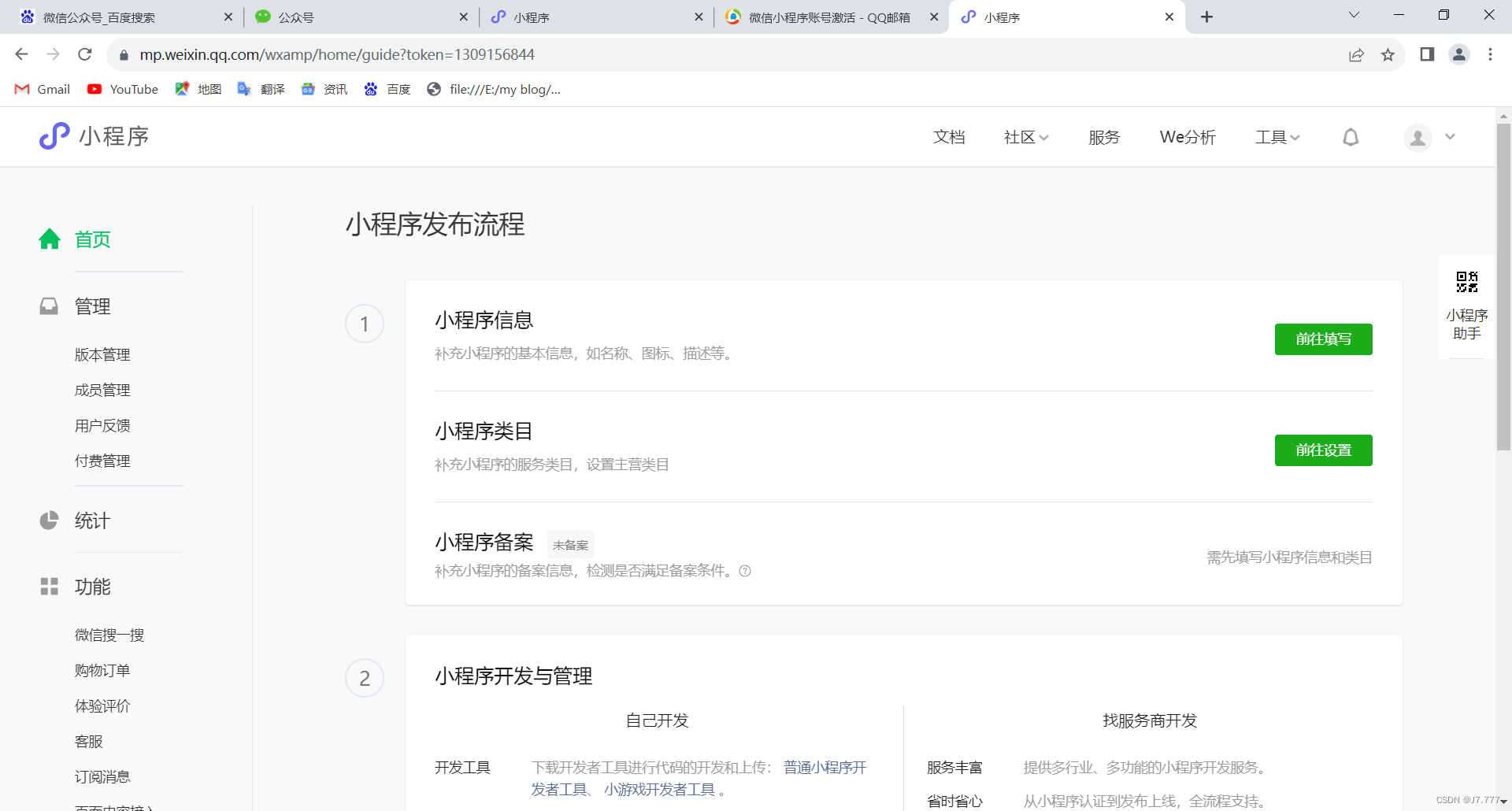Open a new browser tab
Screen dimensions: 1512x811
click(1206, 17)
